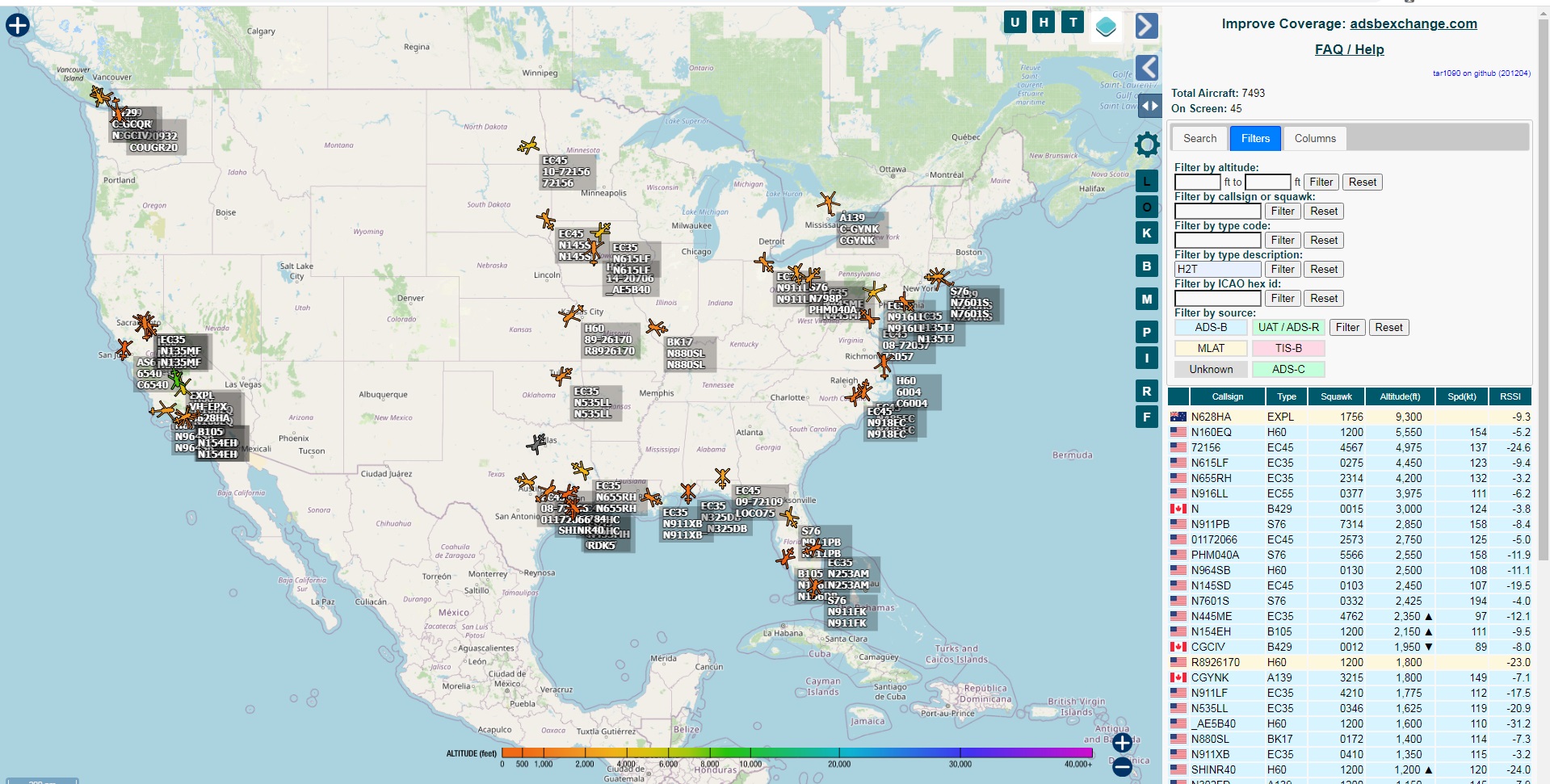This screenshot has width=1550, height=784.
Task: Sort table by Squawk column header
Action: (1336, 396)
